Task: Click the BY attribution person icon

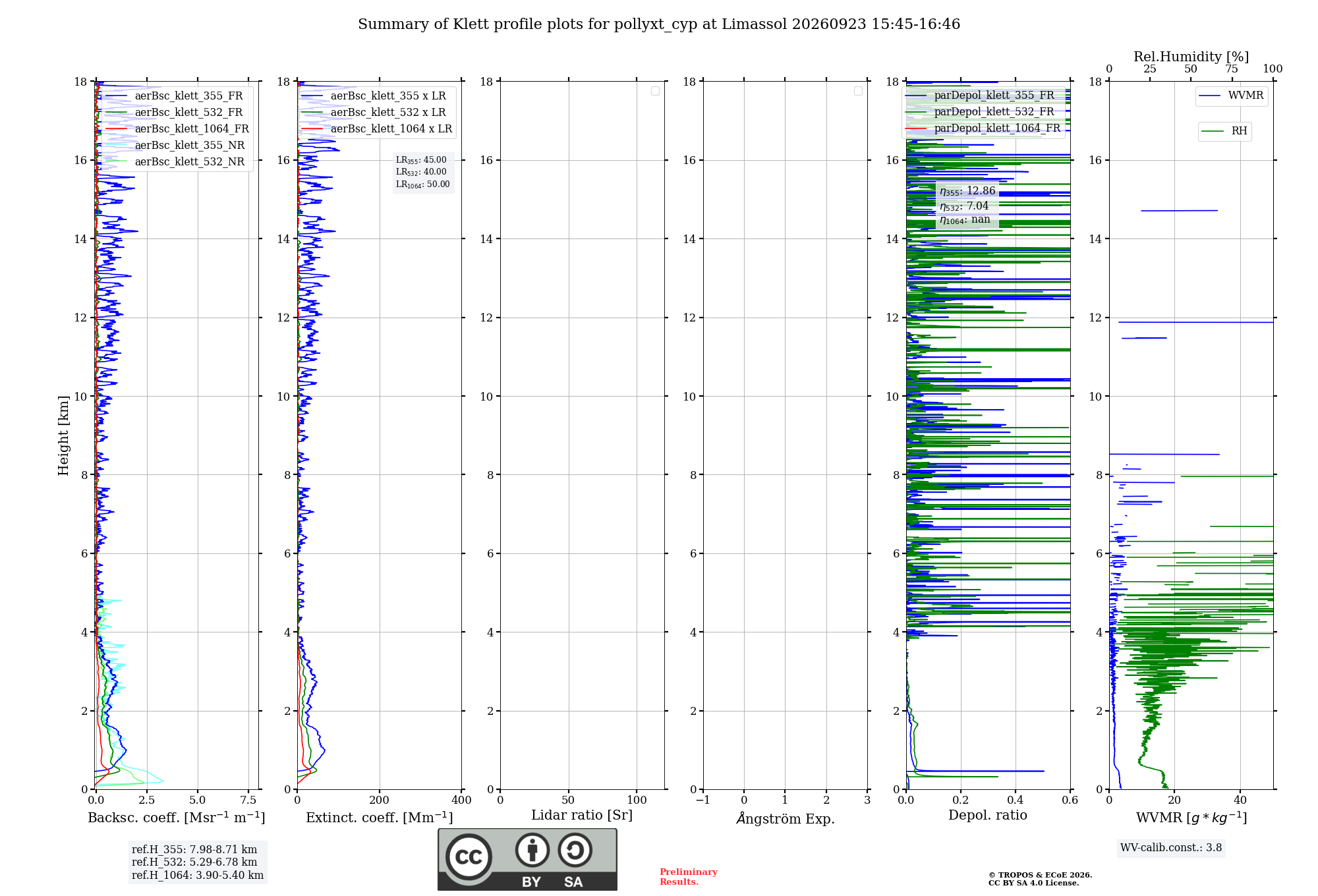Action: point(532,850)
